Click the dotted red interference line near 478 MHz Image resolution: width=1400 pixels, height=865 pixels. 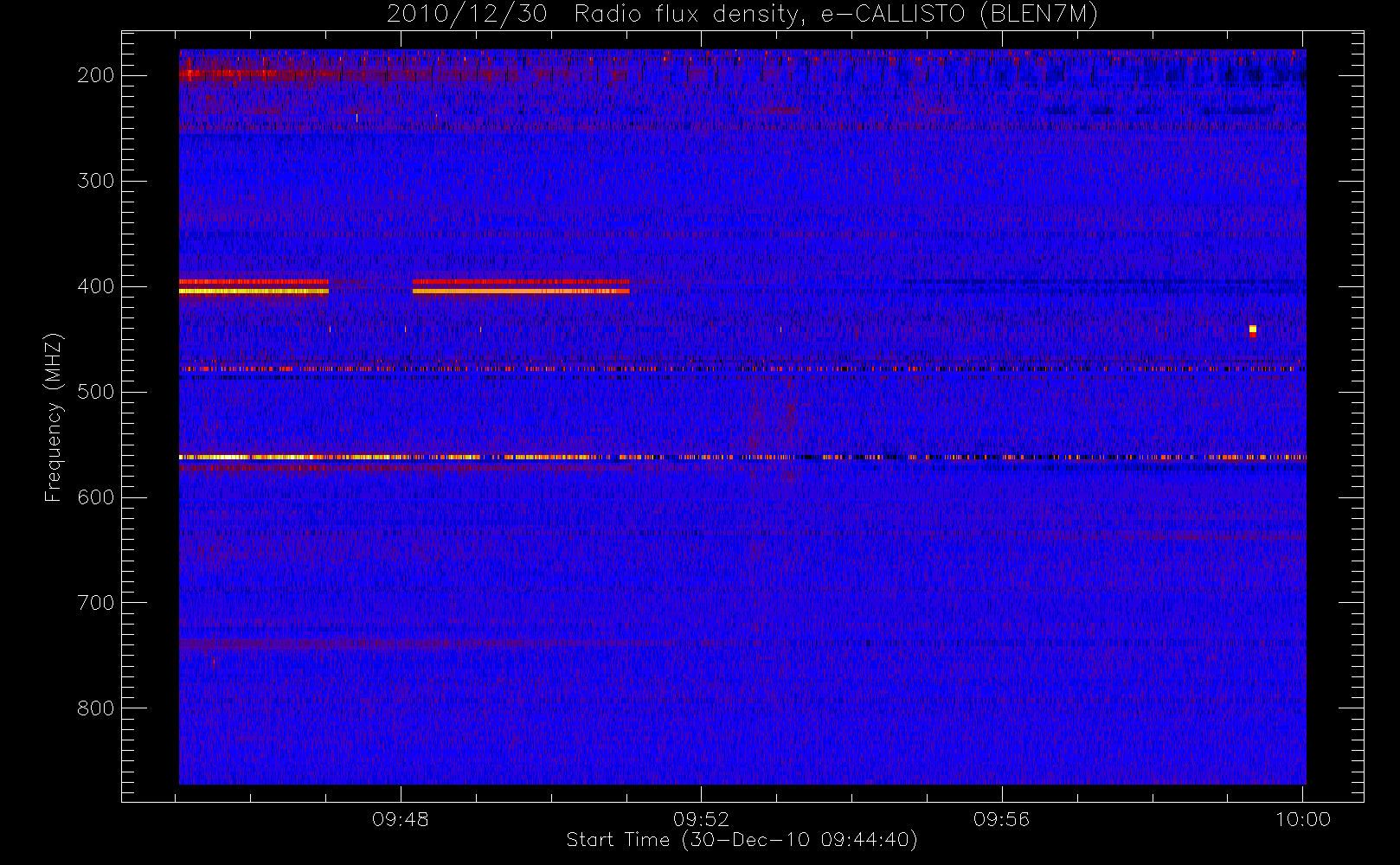pos(742,369)
